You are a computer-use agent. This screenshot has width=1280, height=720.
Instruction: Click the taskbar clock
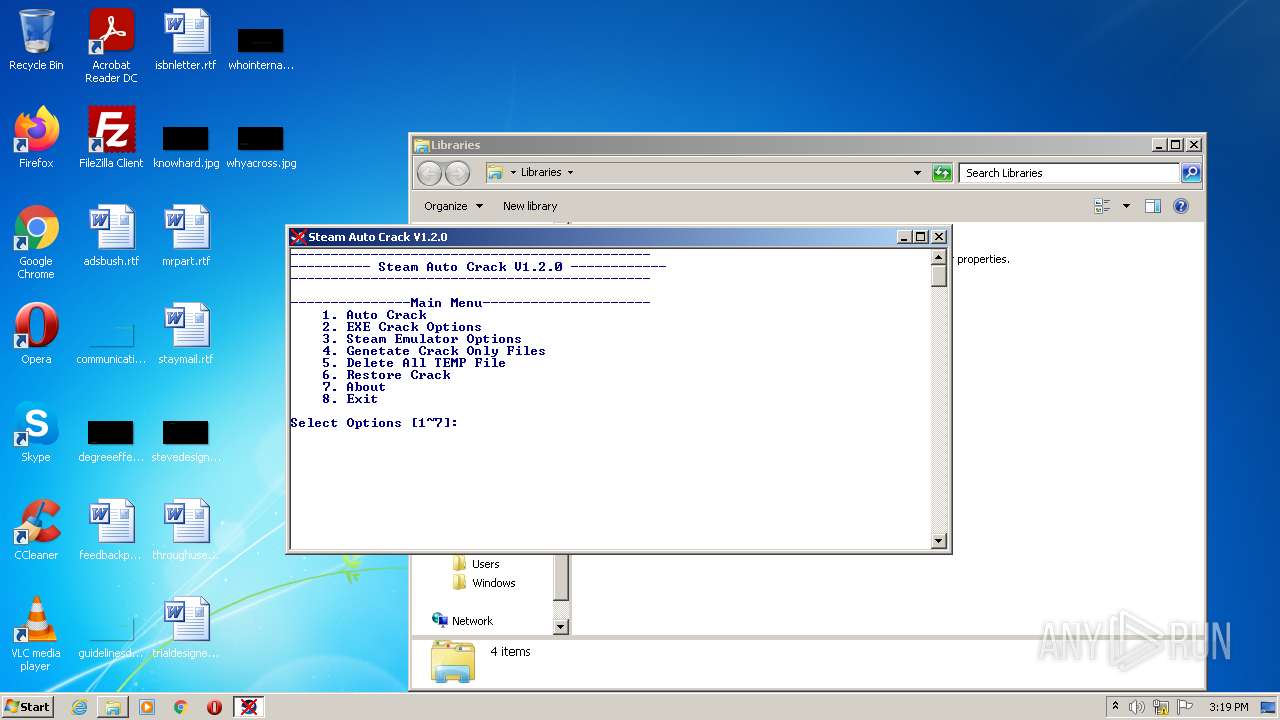(1228, 707)
